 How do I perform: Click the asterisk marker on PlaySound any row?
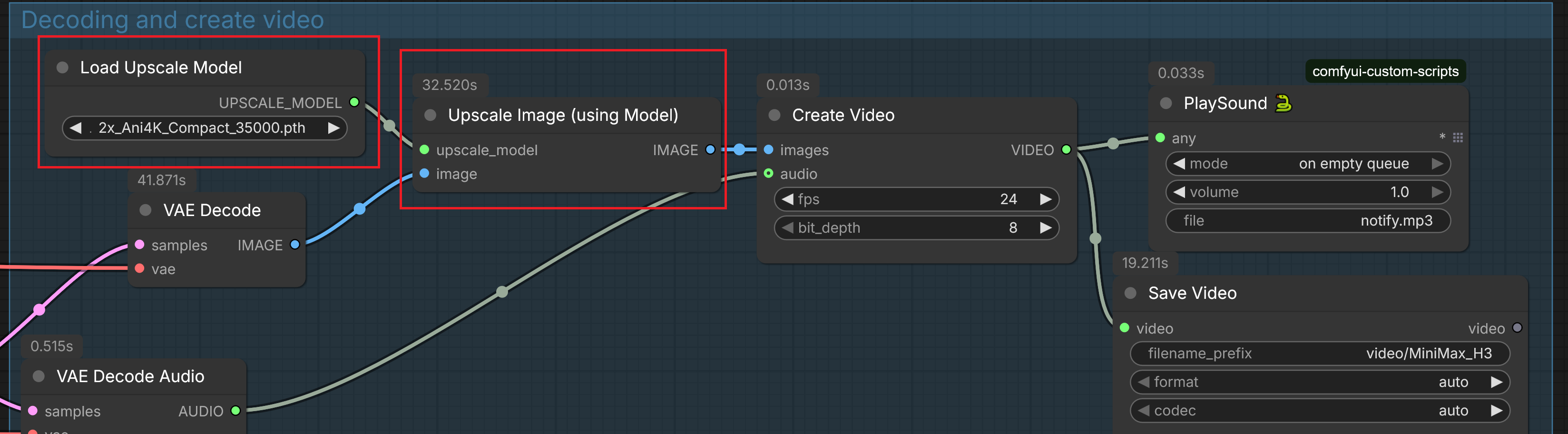(x=1442, y=137)
